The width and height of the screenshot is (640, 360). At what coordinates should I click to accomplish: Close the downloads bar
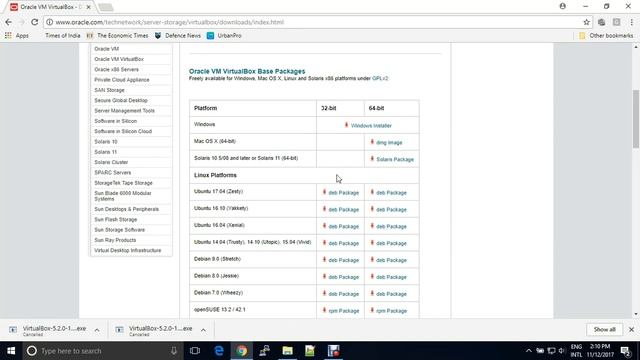tap(631, 329)
